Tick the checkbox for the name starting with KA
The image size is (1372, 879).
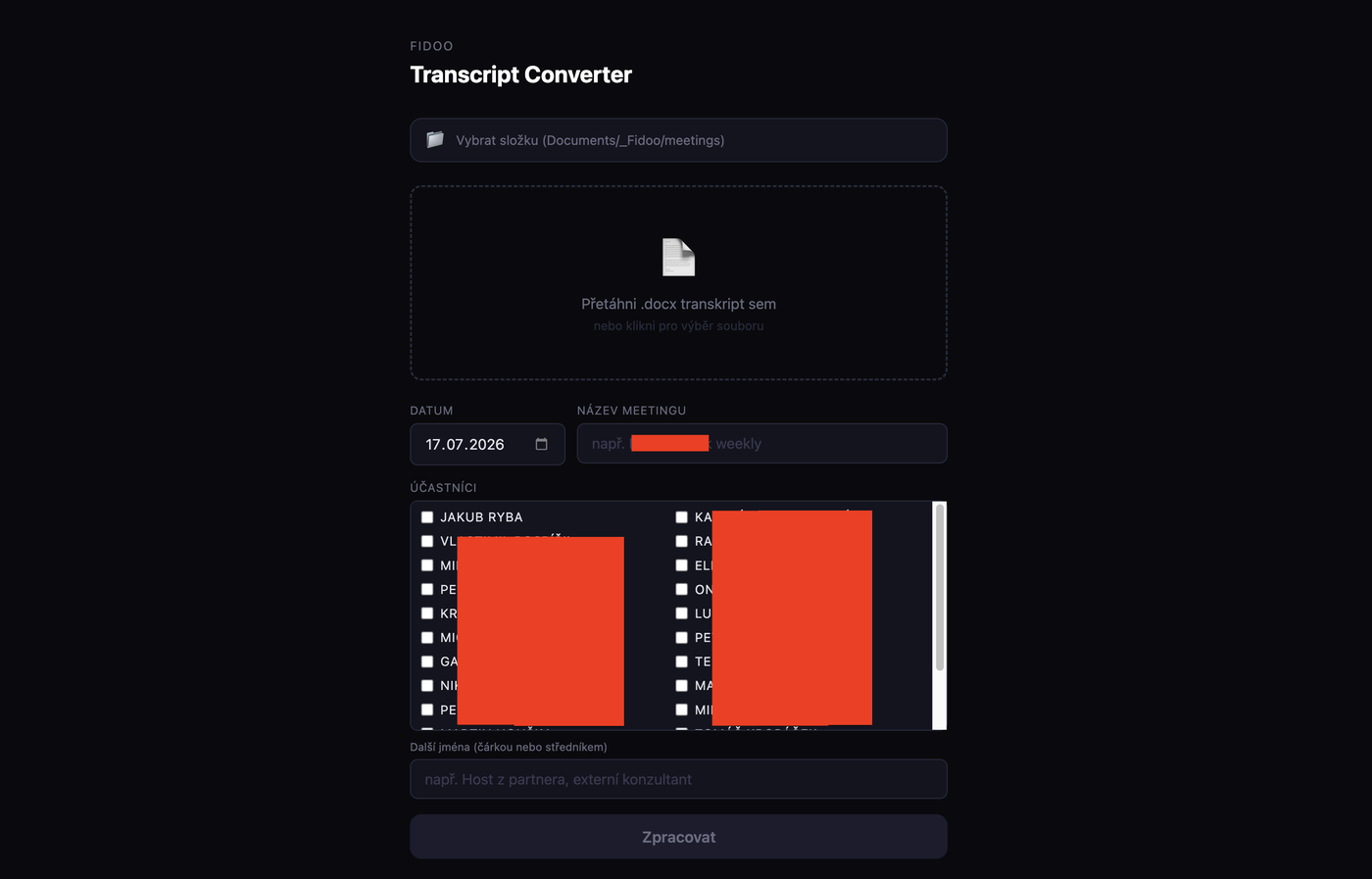point(681,517)
